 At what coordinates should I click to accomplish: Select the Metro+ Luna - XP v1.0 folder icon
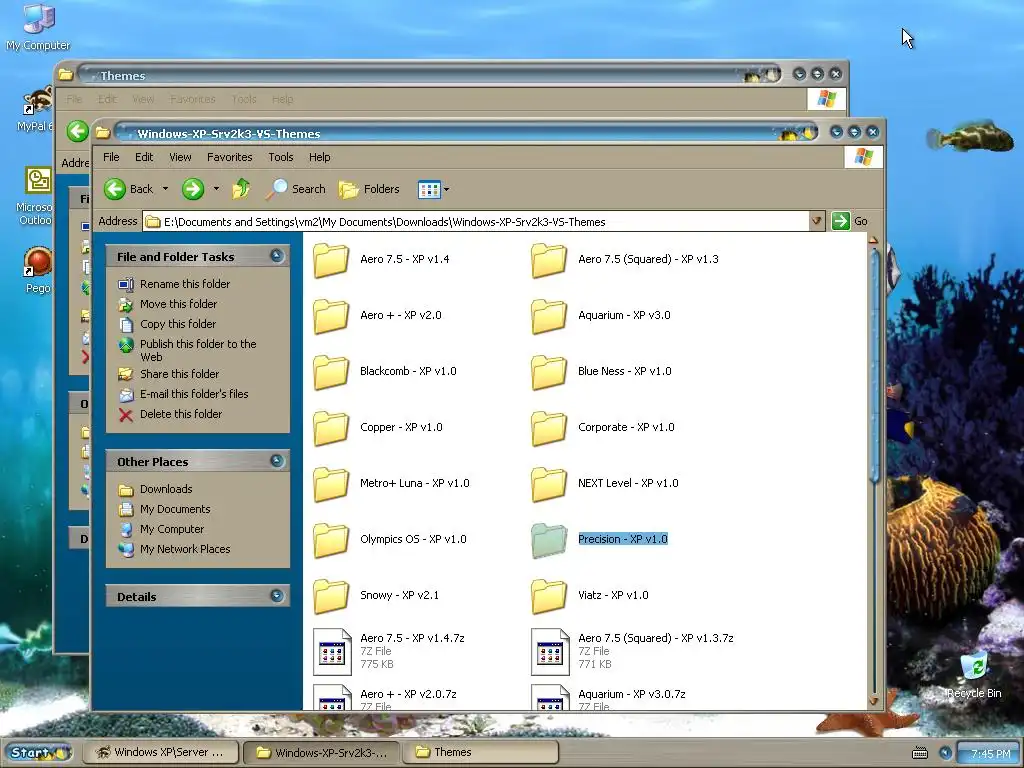[331, 485]
